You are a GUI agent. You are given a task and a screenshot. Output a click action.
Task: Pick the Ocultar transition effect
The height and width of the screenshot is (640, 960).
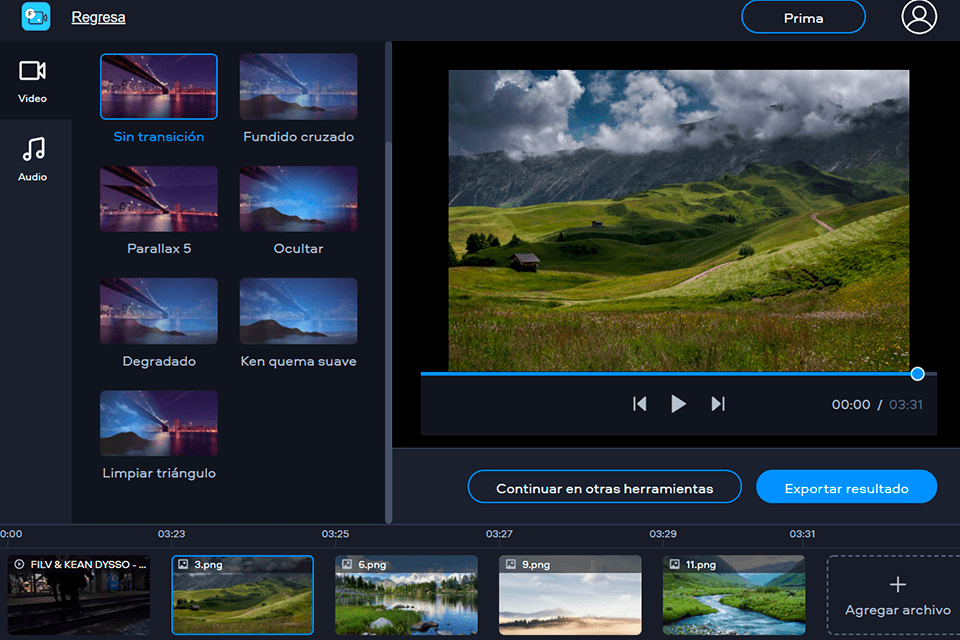298,199
